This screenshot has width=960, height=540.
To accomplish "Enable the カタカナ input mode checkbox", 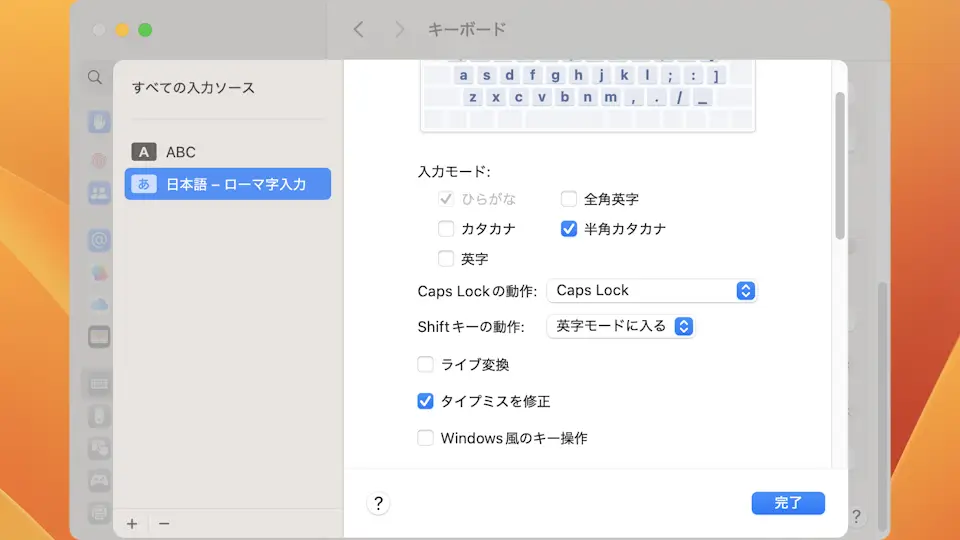I will [446, 229].
